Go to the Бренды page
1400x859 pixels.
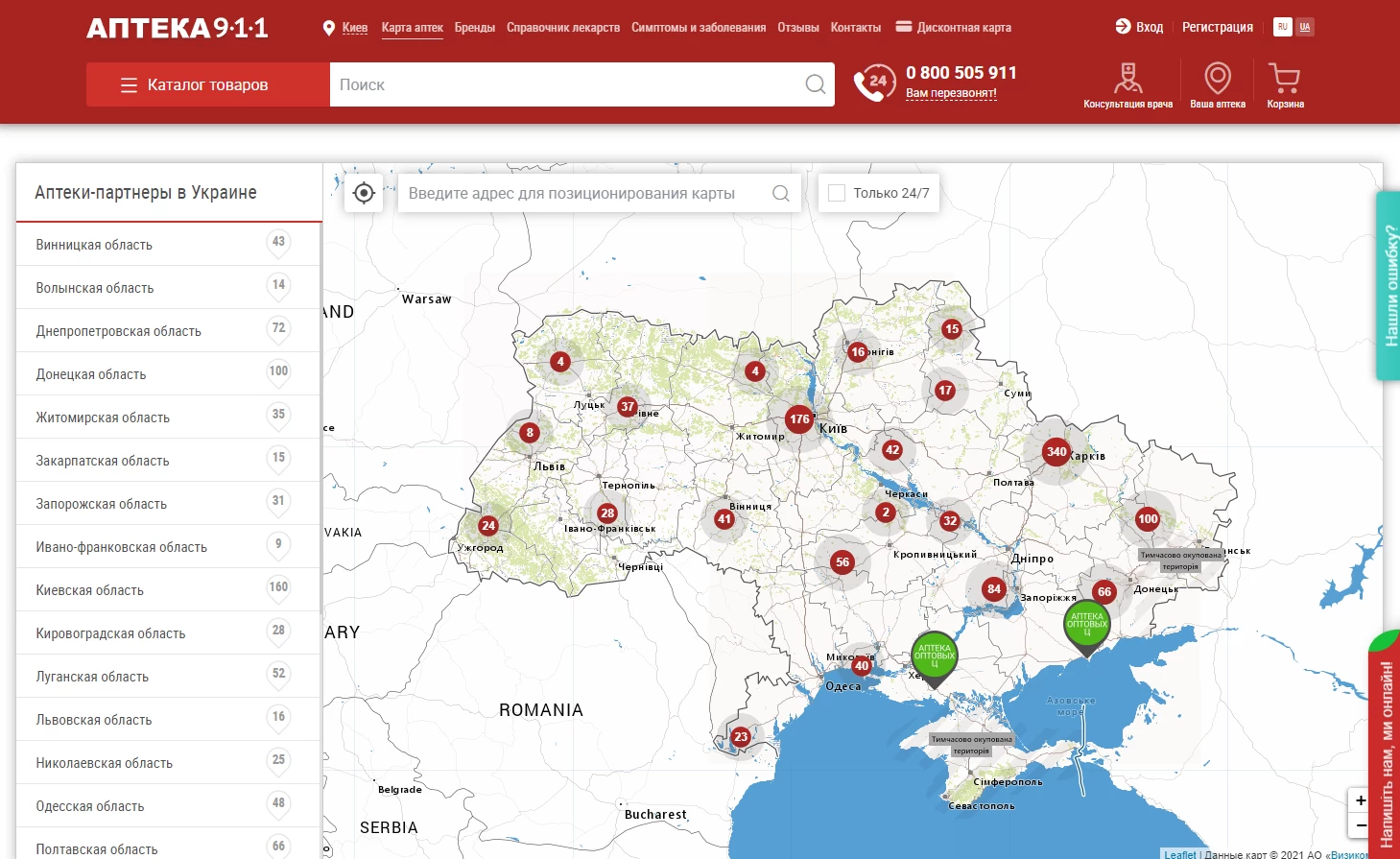click(475, 28)
